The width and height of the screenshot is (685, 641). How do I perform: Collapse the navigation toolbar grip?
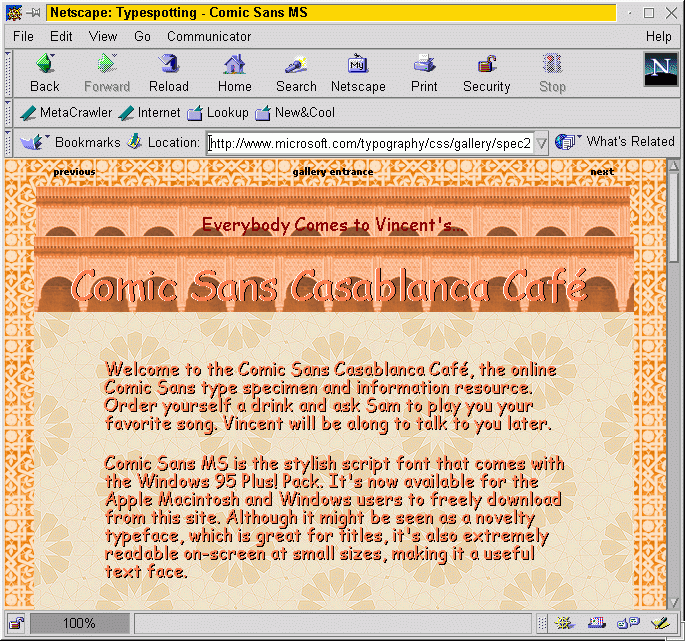coord(8,73)
